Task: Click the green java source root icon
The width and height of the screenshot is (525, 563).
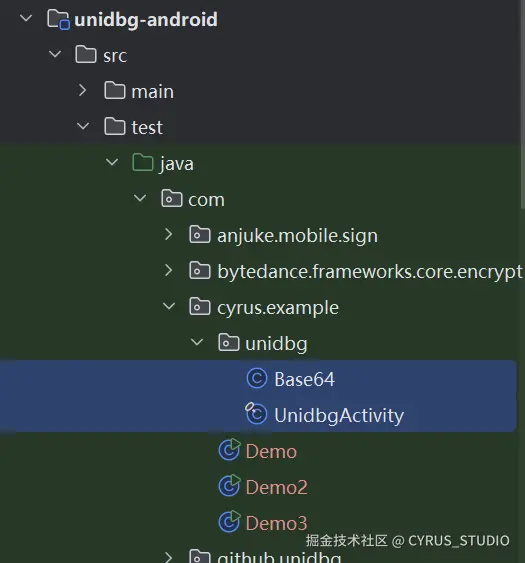Action: [x=143, y=162]
